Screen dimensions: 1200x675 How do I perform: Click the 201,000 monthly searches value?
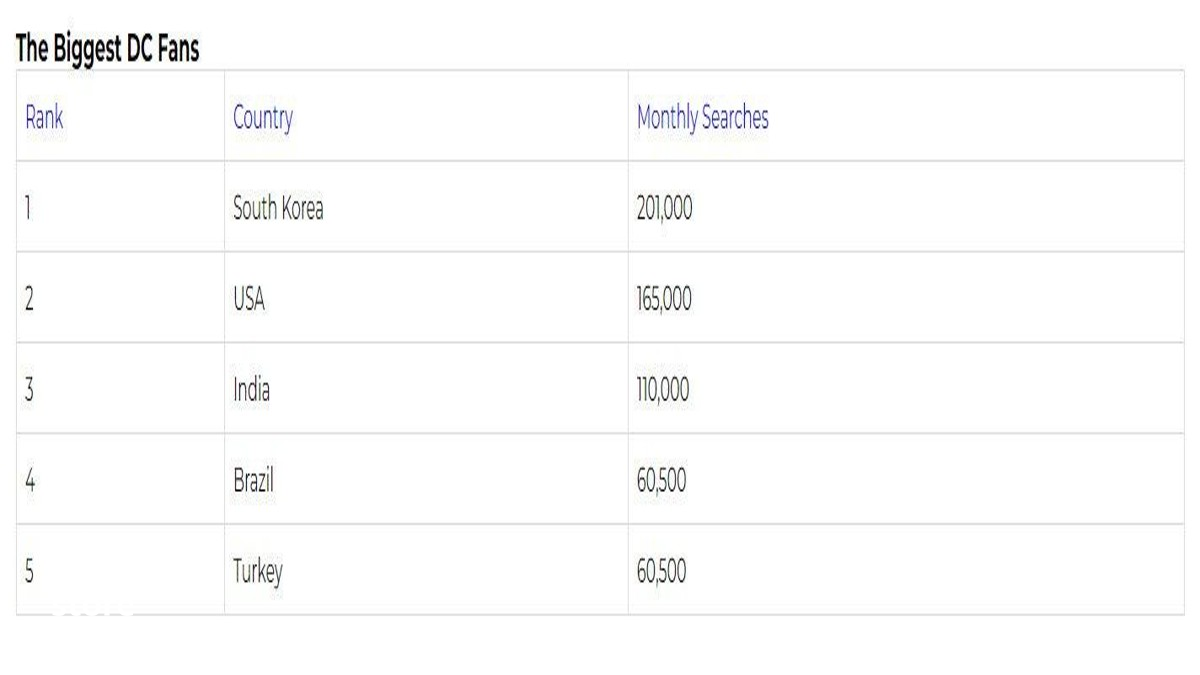pyautogui.click(x=664, y=209)
